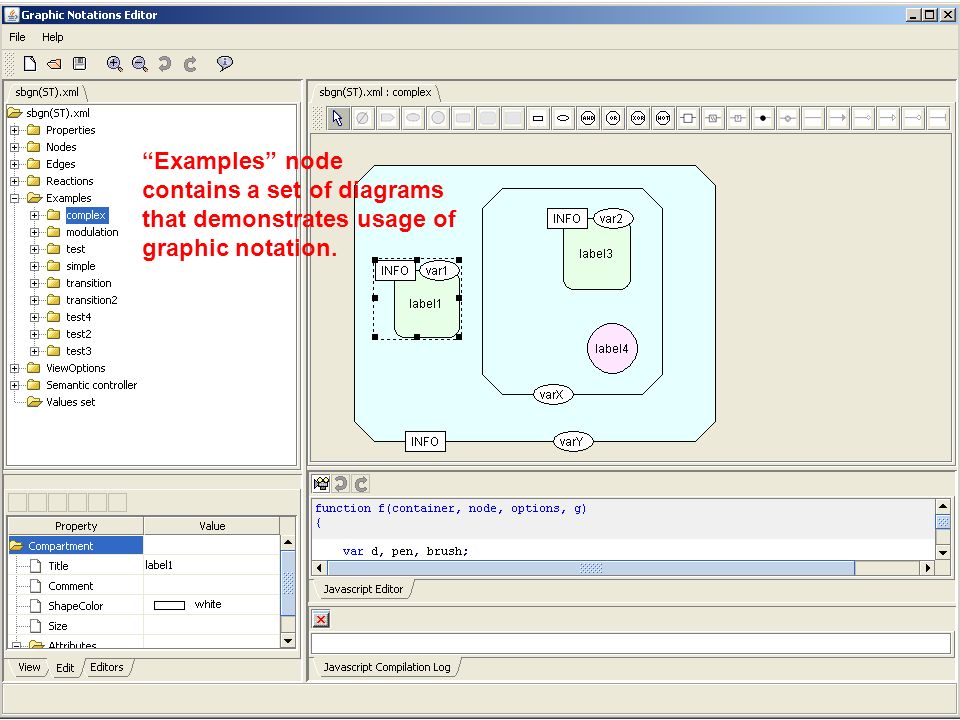Choose the diamond-ended edge tool
The height and width of the screenshot is (720, 960).
click(863, 118)
